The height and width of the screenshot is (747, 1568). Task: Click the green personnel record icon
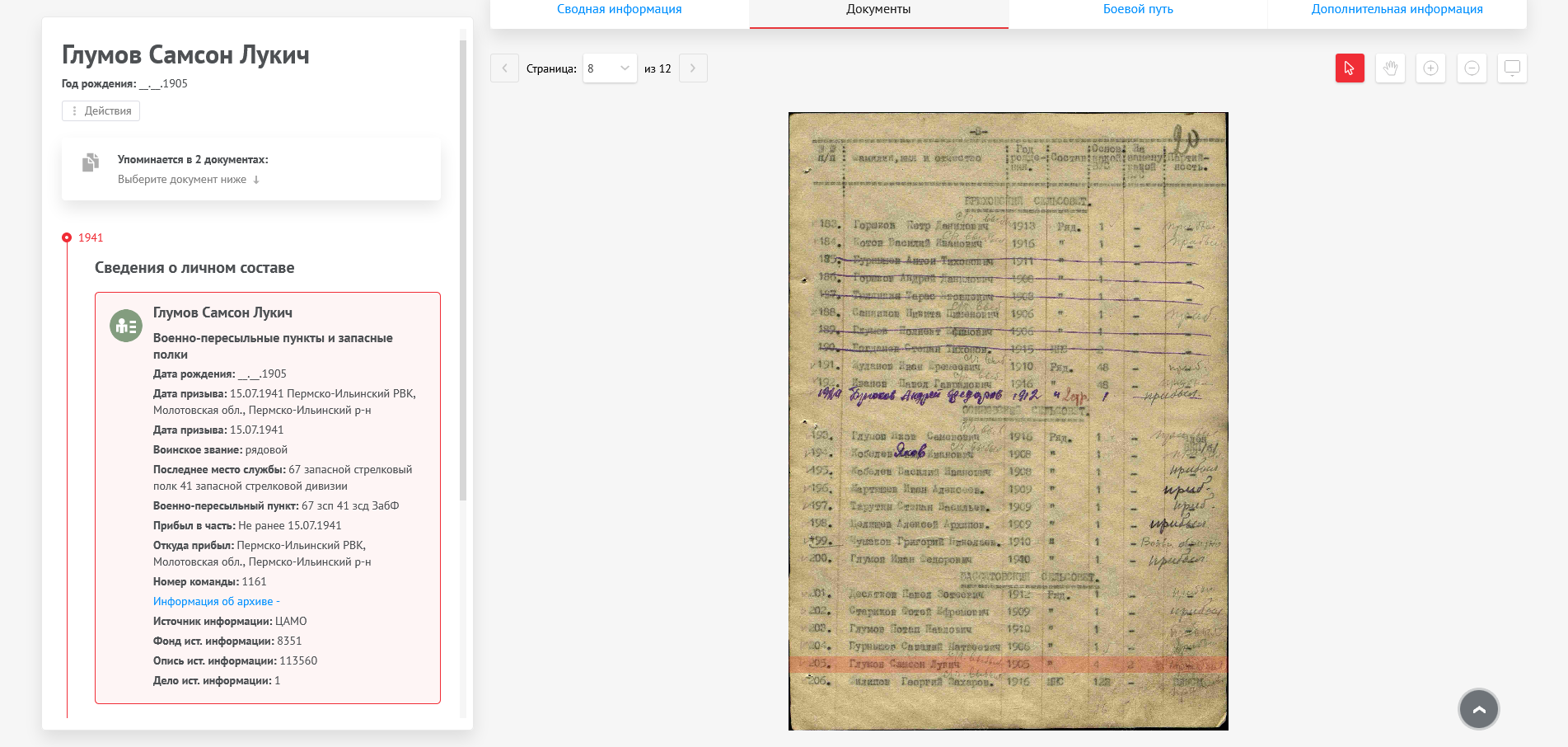pos(126,327)
